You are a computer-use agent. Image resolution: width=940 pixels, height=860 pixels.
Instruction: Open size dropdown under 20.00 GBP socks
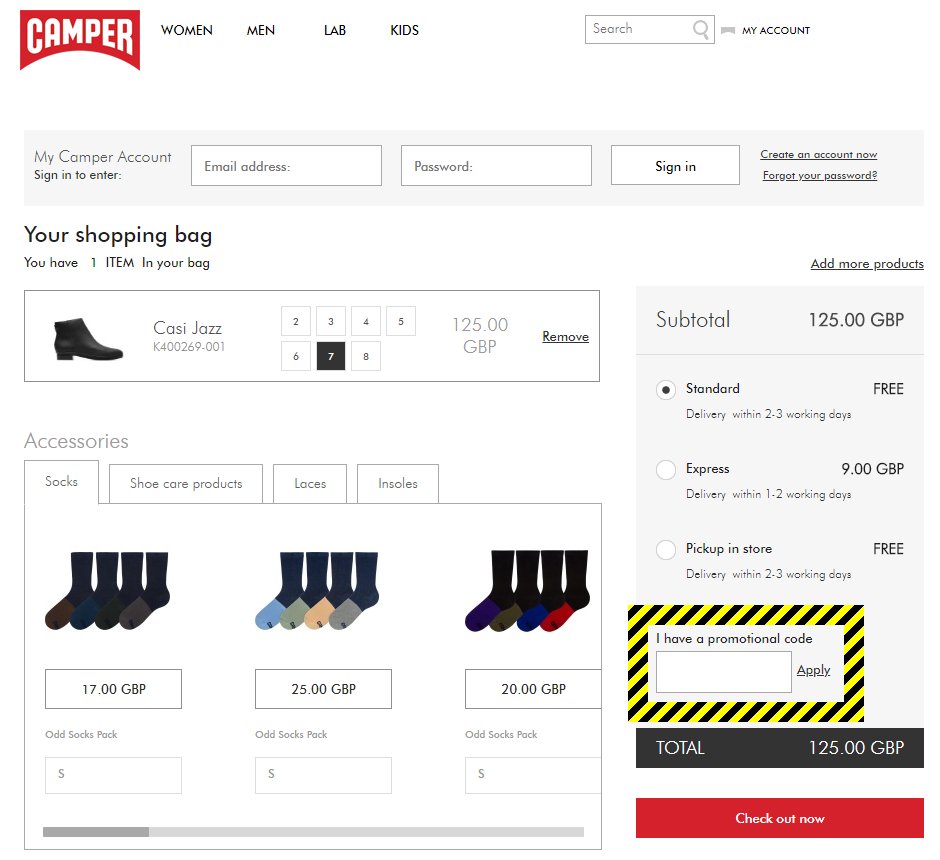(533, 775)
